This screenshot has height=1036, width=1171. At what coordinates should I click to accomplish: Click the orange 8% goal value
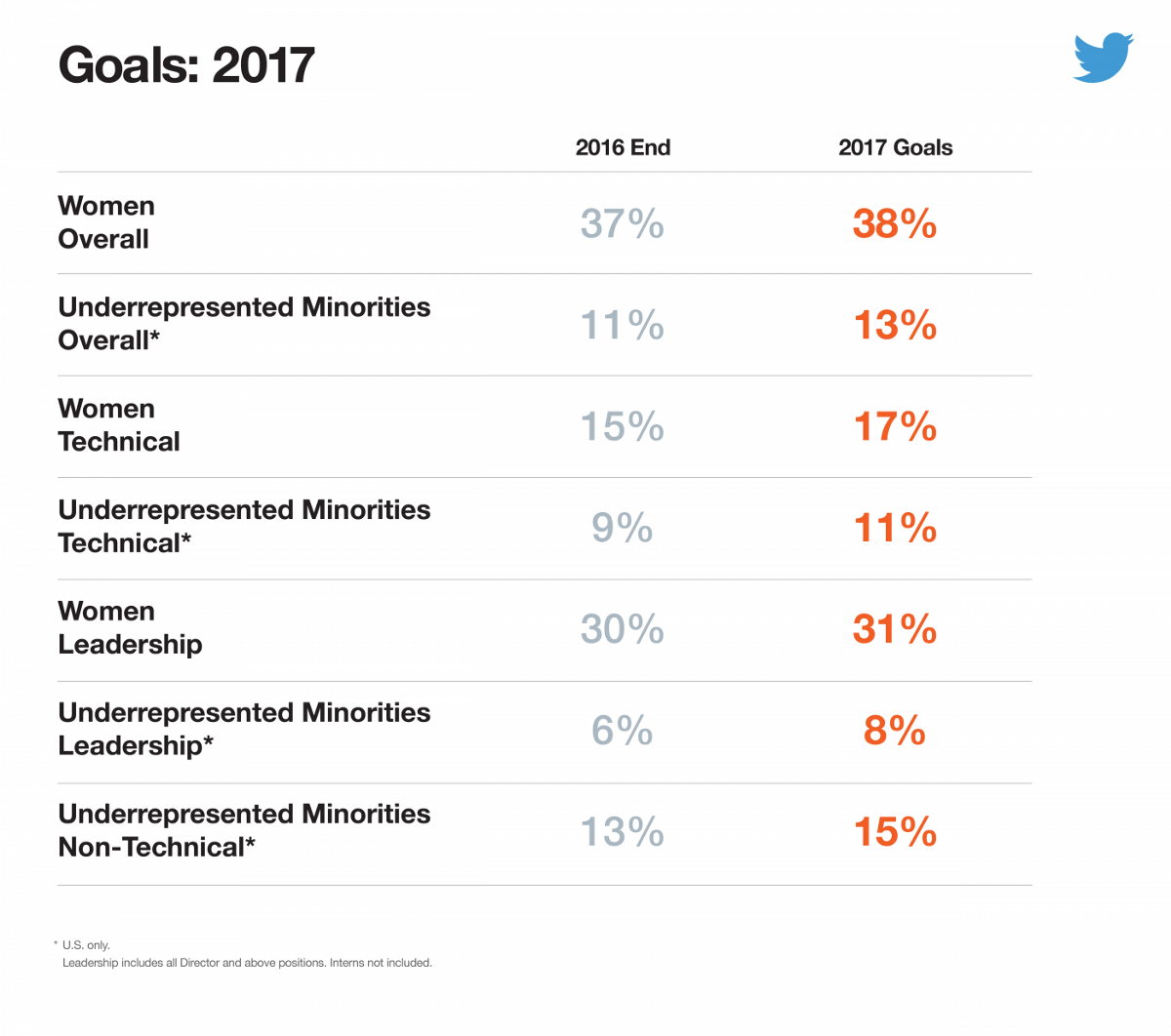click(x=894, y=731)
